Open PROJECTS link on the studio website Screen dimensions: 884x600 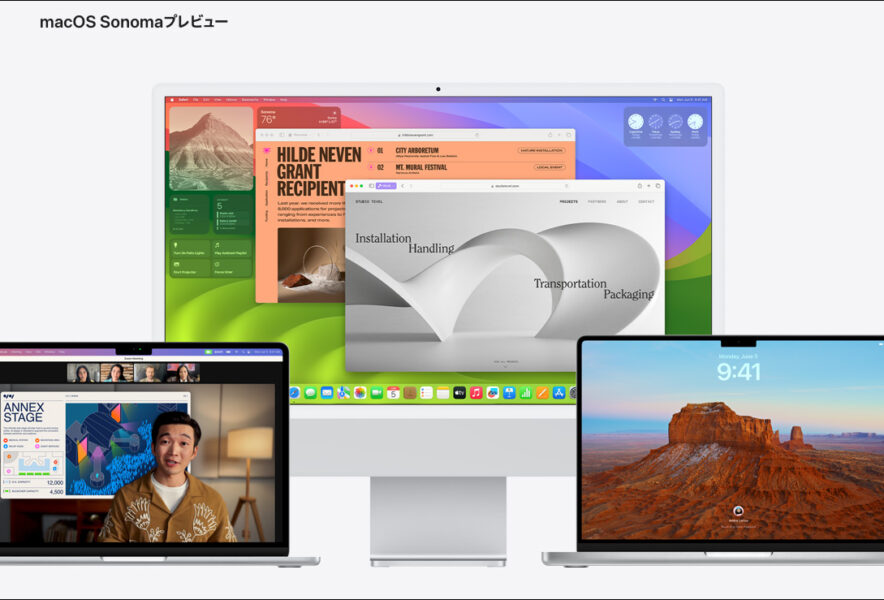(x=568, y=201)
